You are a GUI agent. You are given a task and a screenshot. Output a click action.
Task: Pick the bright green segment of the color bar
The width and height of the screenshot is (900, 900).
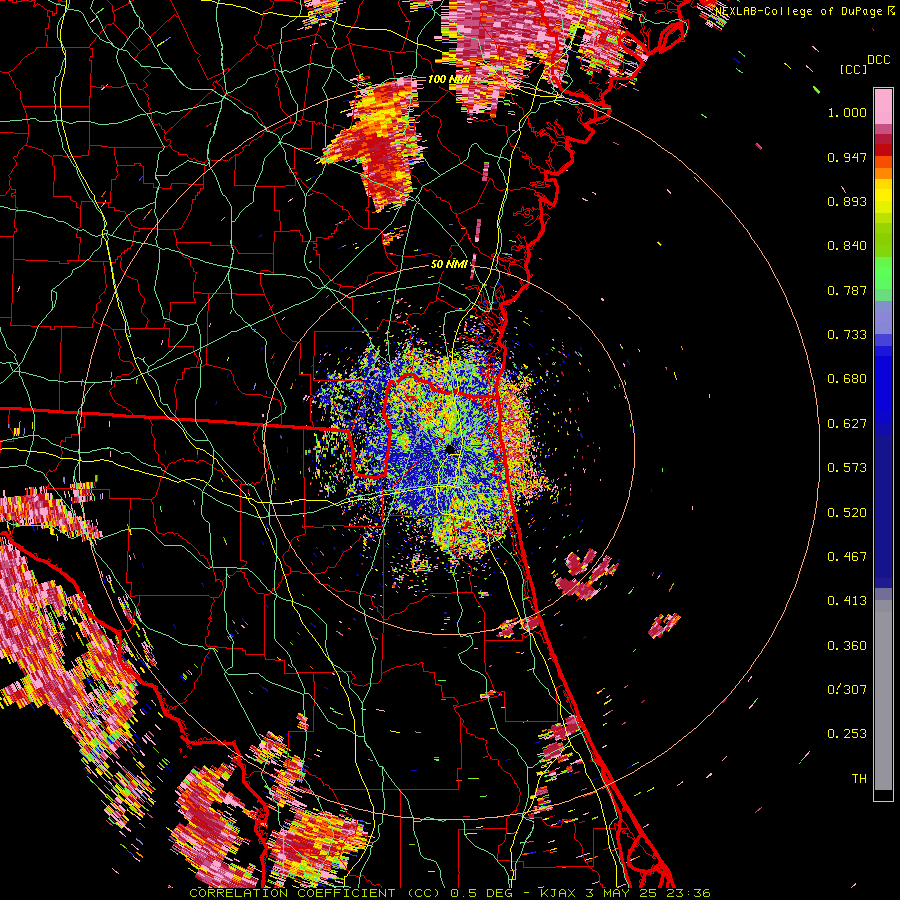(883, 273)
